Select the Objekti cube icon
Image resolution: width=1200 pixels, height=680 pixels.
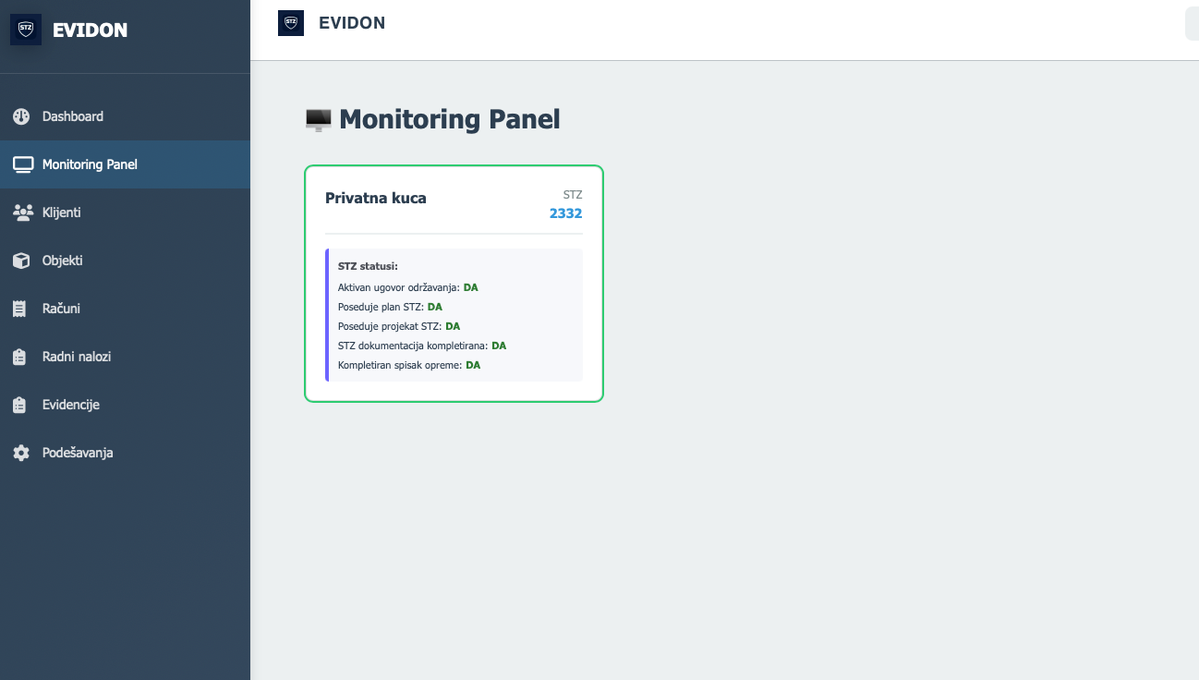21,261
